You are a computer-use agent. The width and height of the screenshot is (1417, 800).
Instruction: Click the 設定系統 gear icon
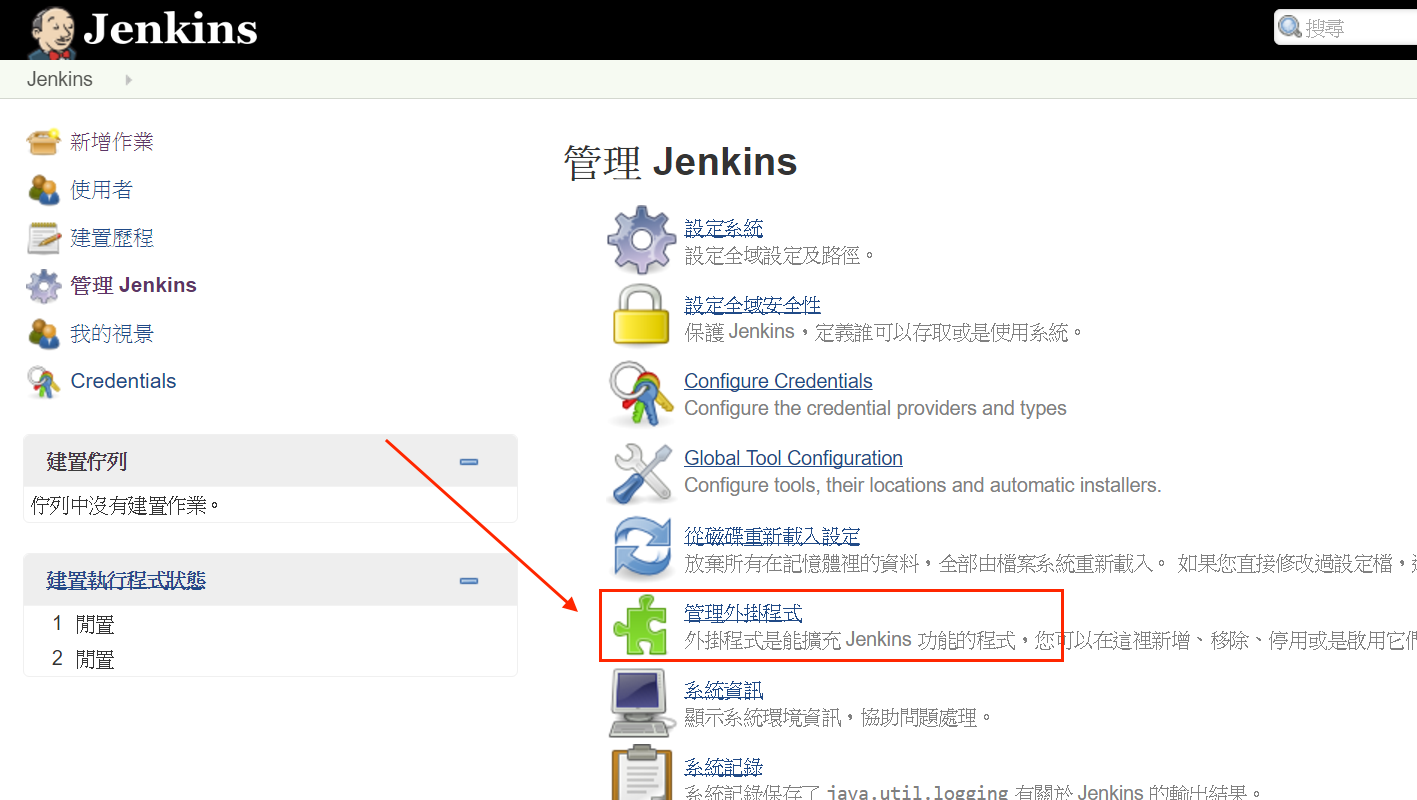(x=642, y=240)
